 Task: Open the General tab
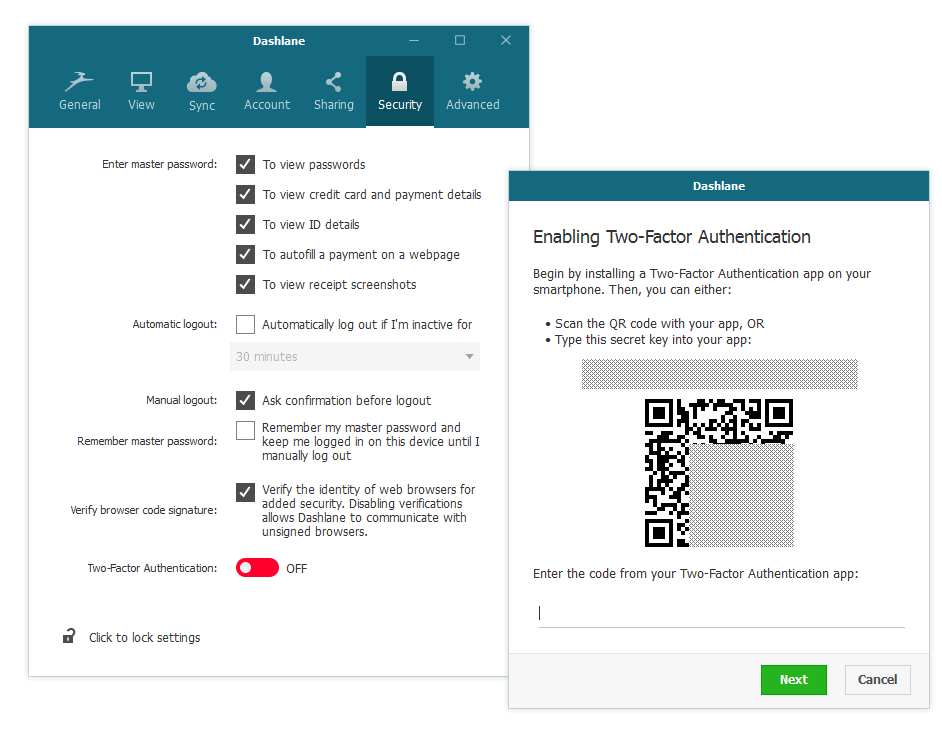coord(79,91)
